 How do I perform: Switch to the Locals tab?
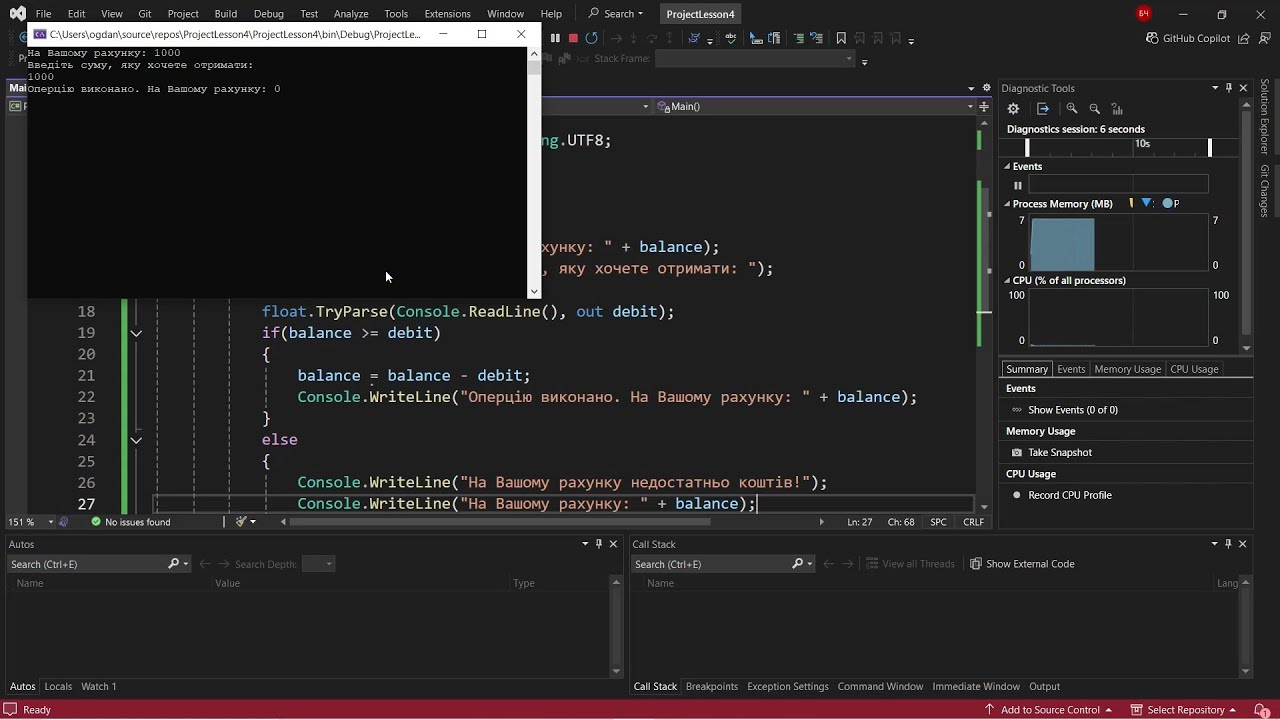(58, 686)
